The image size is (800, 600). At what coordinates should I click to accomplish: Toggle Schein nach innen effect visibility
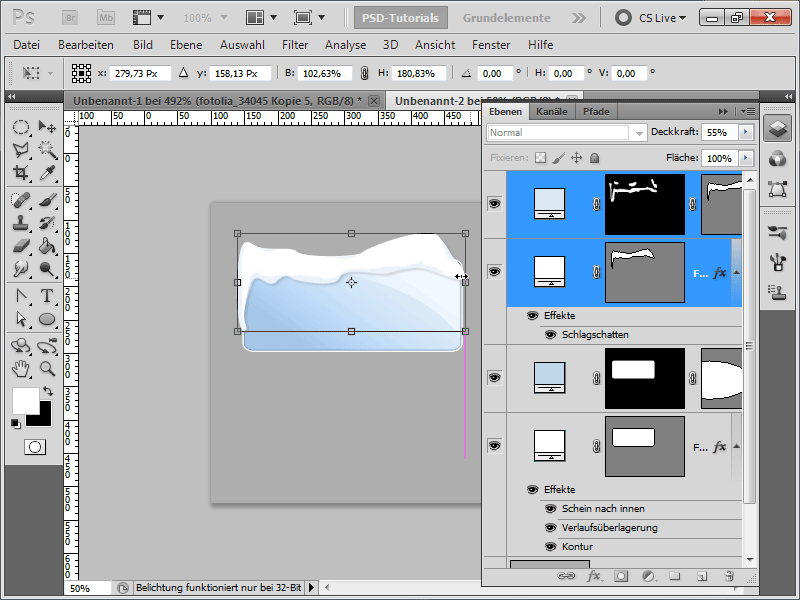coord(551,509)
